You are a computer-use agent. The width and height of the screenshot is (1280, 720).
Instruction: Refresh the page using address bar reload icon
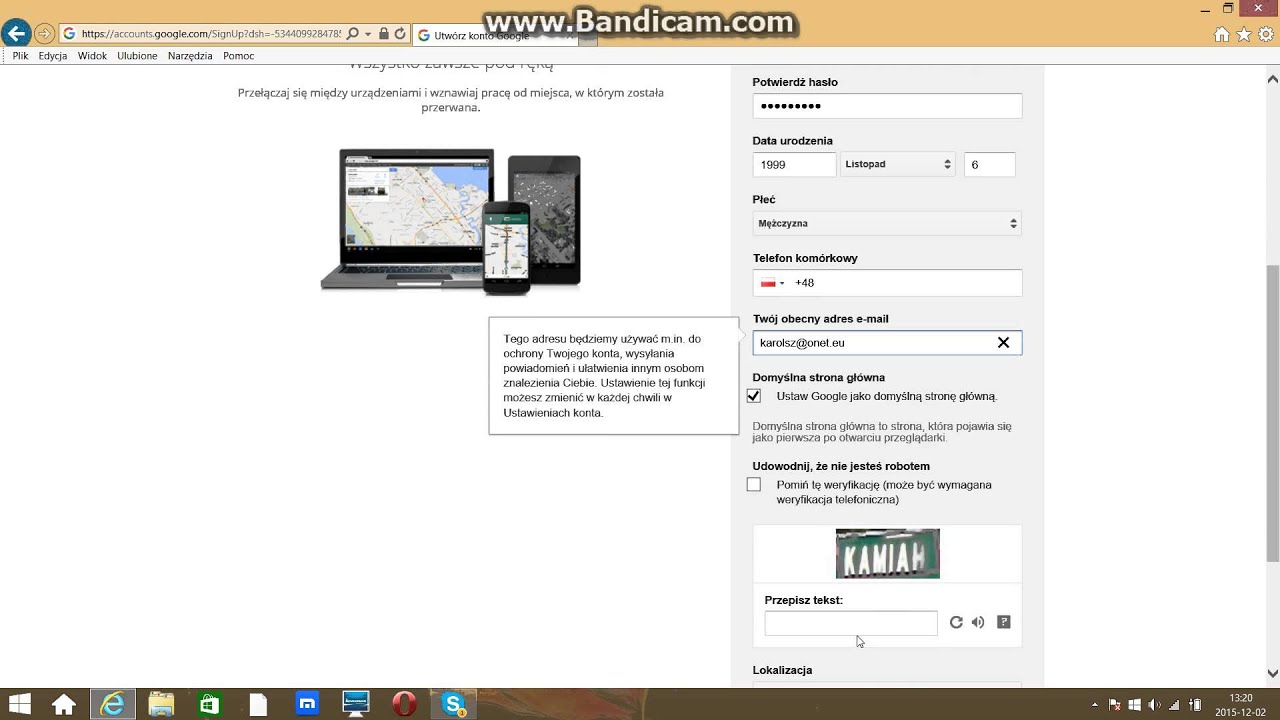click(400, 34)
